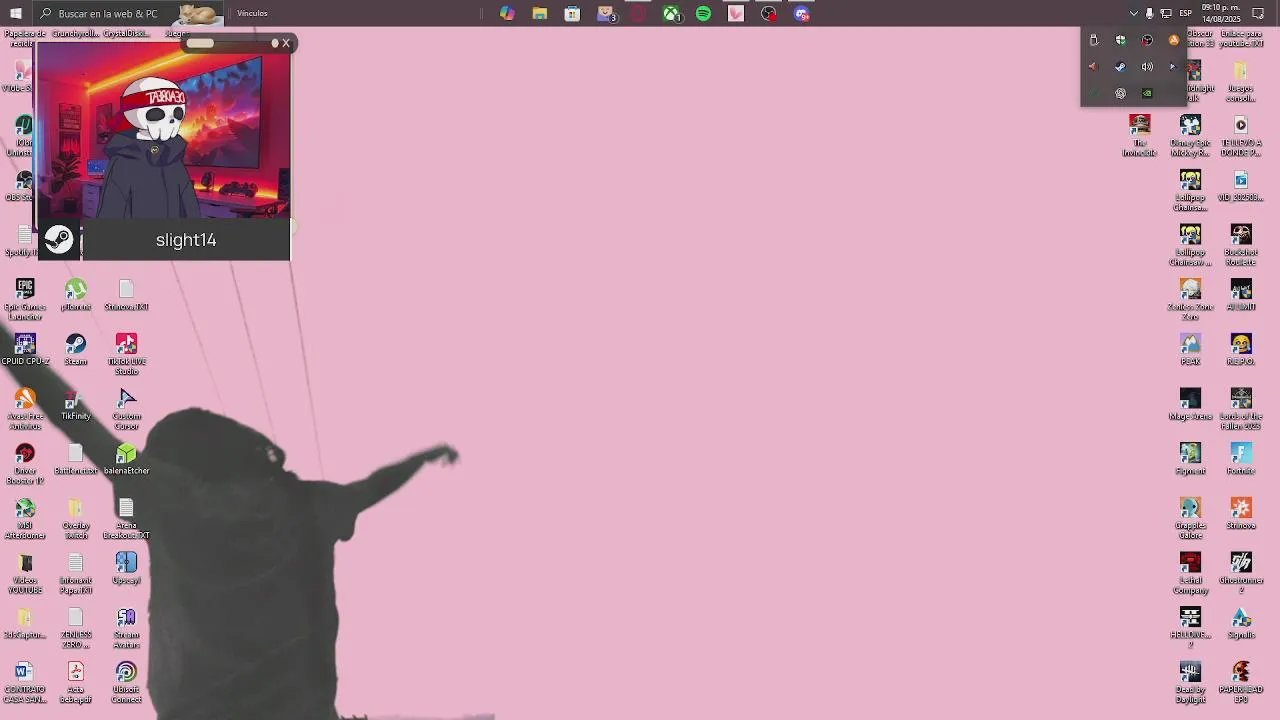Open TikTok LIVE Studio shortcut
Screen dimensions: 1280x720
[x=126, y=355]
